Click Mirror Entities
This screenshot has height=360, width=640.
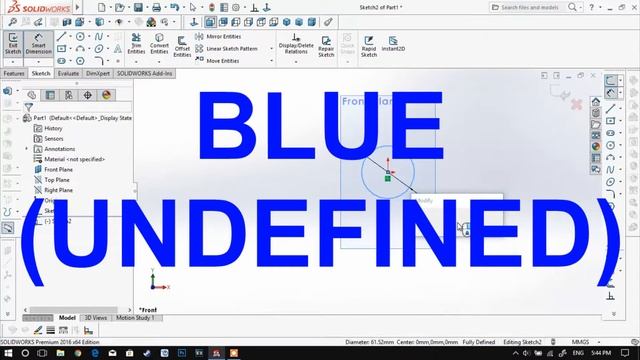pos(218,37)
